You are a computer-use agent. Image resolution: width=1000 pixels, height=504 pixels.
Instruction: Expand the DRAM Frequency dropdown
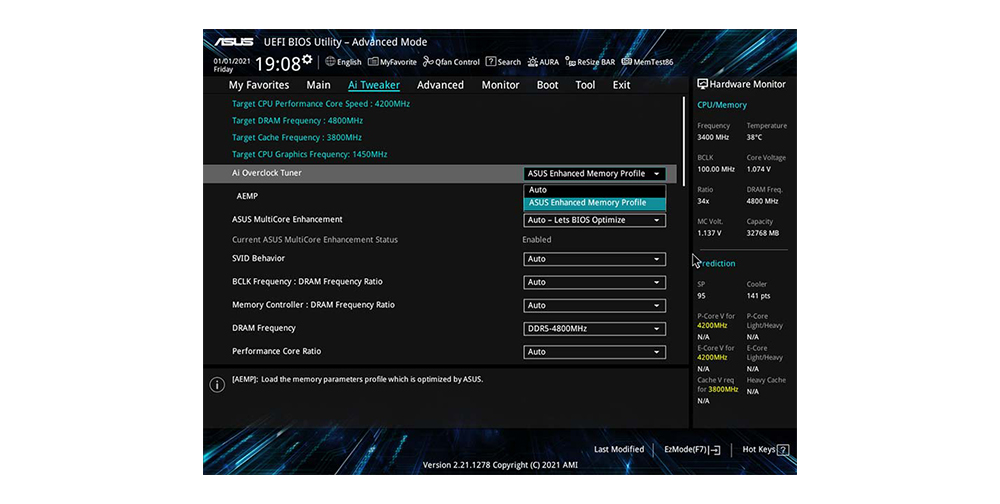click(x=594, y=329)
